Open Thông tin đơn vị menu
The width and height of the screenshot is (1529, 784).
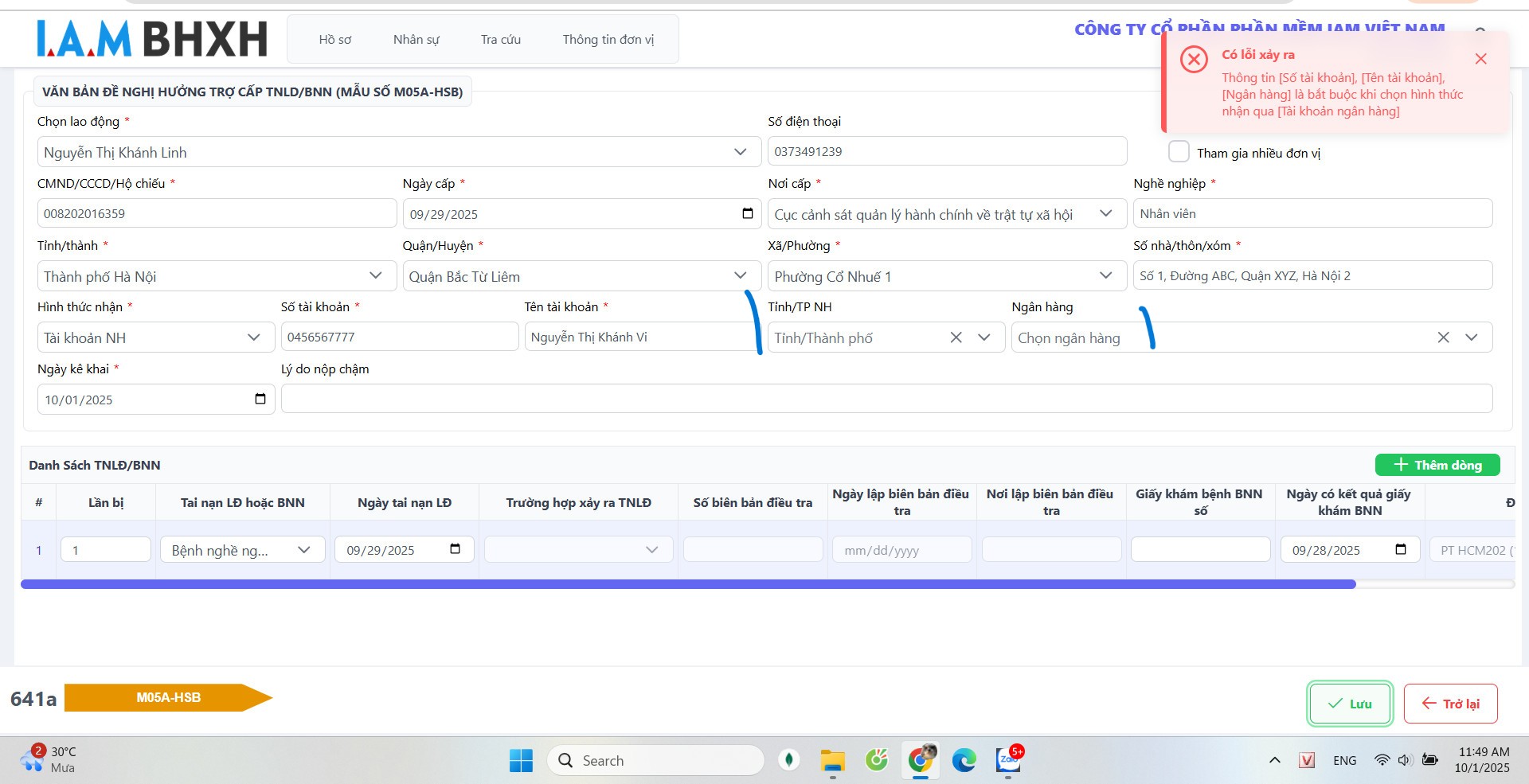608,39
